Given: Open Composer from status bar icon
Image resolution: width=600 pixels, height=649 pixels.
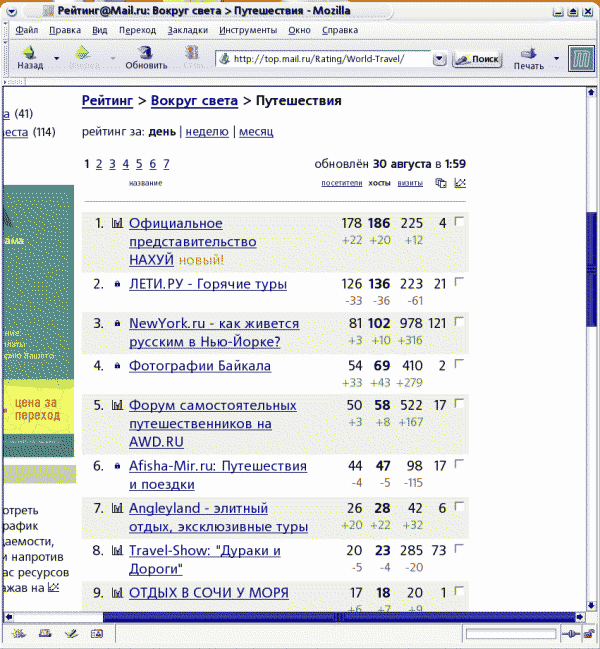Looking at the screenshot, I should pyautogui.click(x=71, y=634).
